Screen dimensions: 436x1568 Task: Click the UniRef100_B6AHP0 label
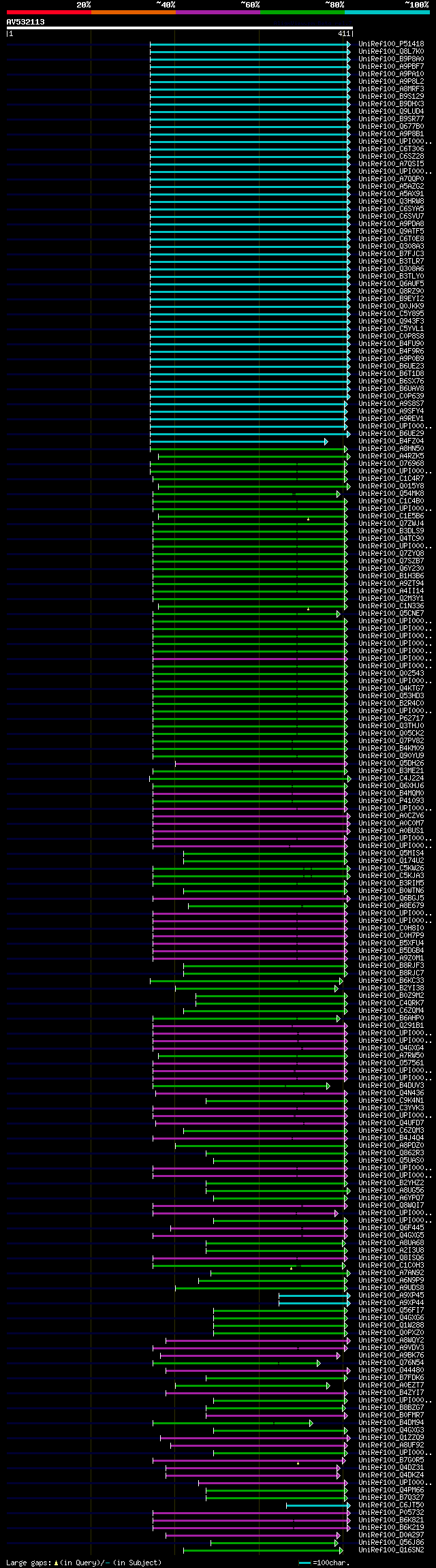[x=391, y=1018]
